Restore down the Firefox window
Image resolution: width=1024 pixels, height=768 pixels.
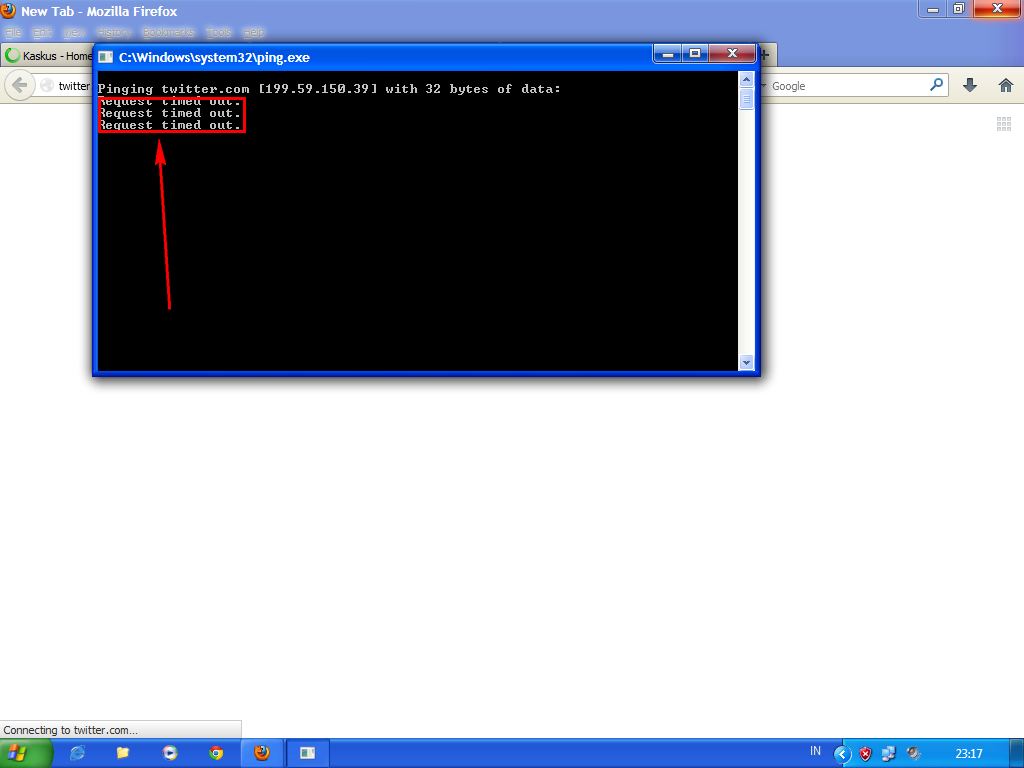958,8
